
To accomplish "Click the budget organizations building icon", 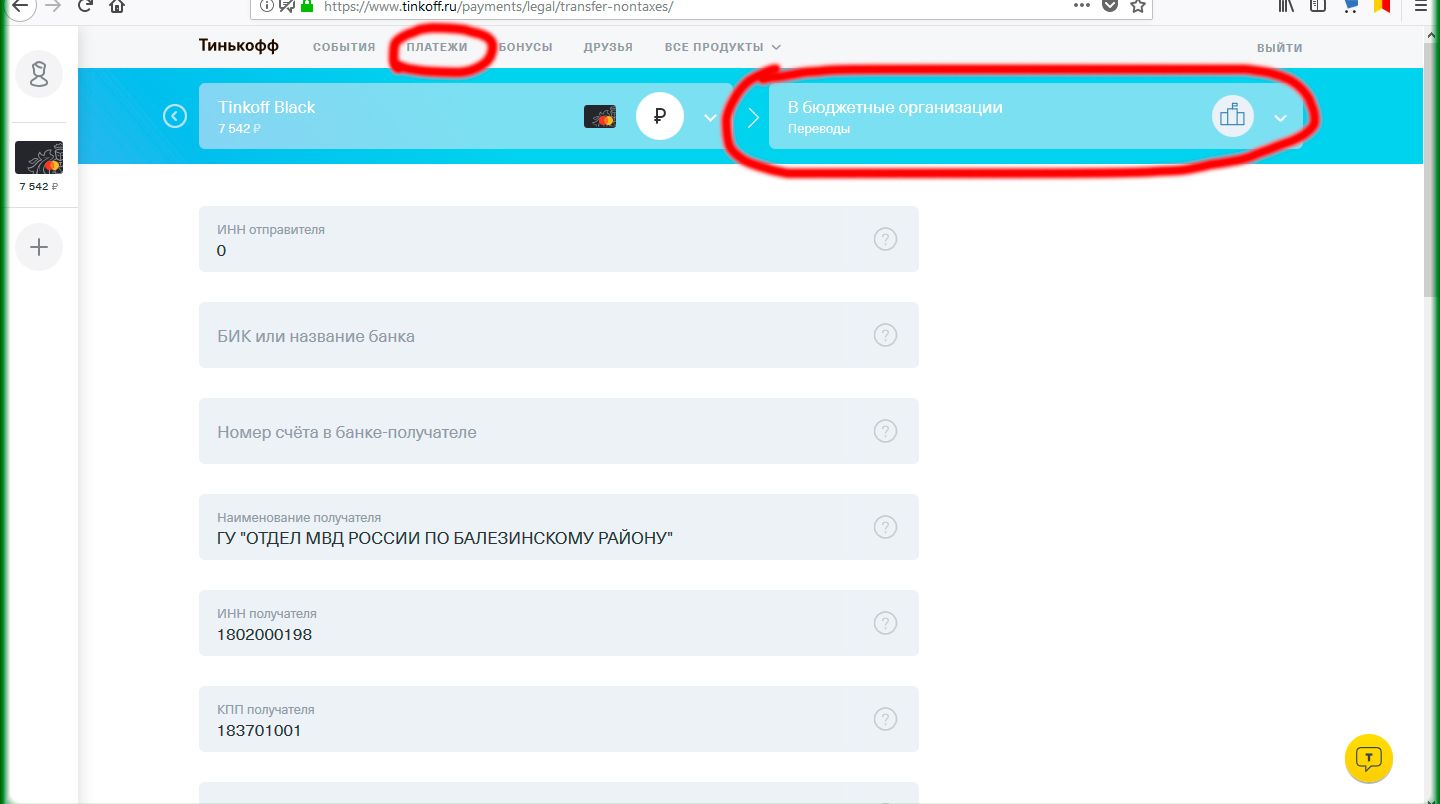I will 1232,116.
